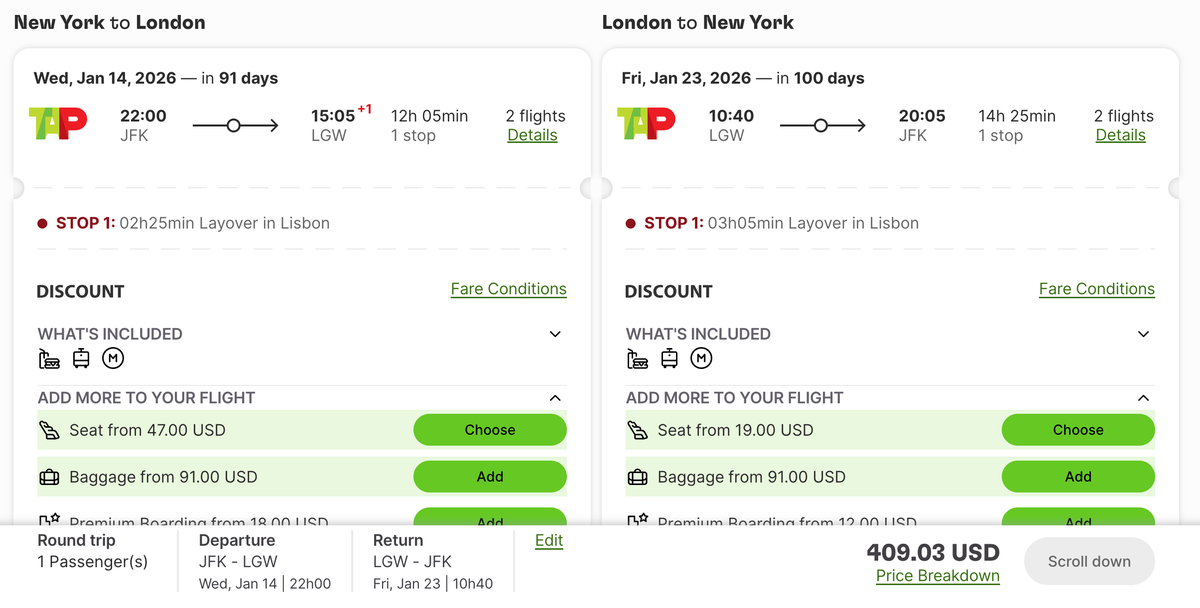1200x608 pixels.
Task: Open flight Details for New York to London
Action: 532,135
